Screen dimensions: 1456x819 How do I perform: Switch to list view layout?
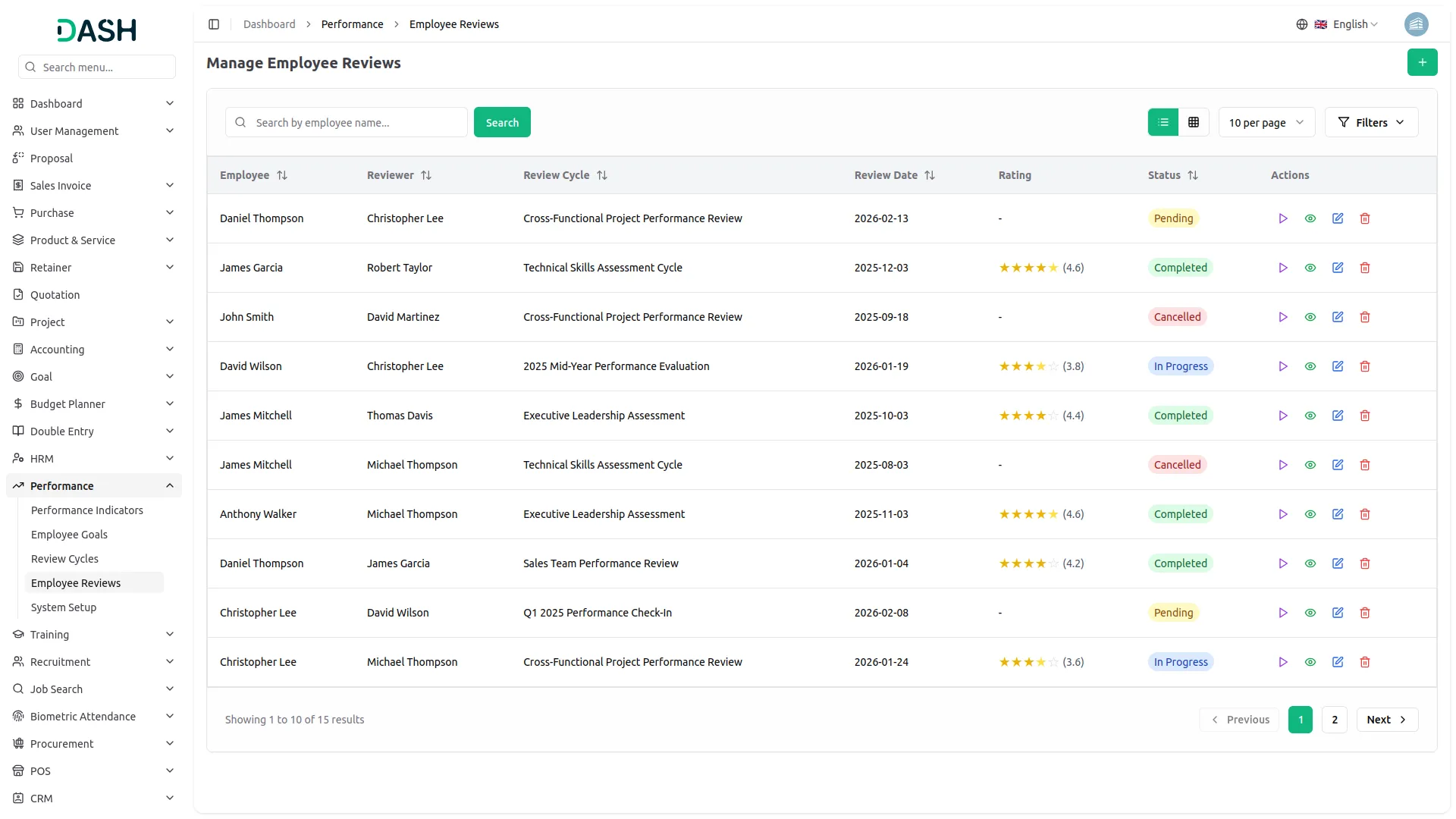coord(1163,122)
